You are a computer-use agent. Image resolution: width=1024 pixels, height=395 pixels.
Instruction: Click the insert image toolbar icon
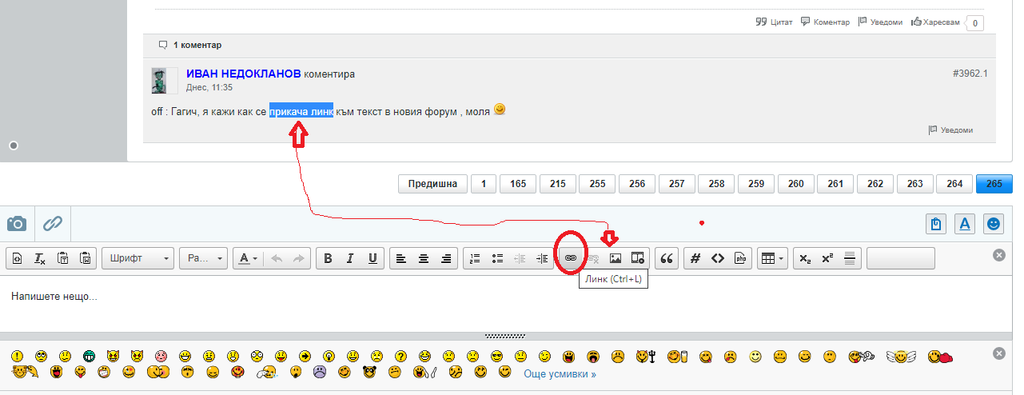(x=615, y=258)
